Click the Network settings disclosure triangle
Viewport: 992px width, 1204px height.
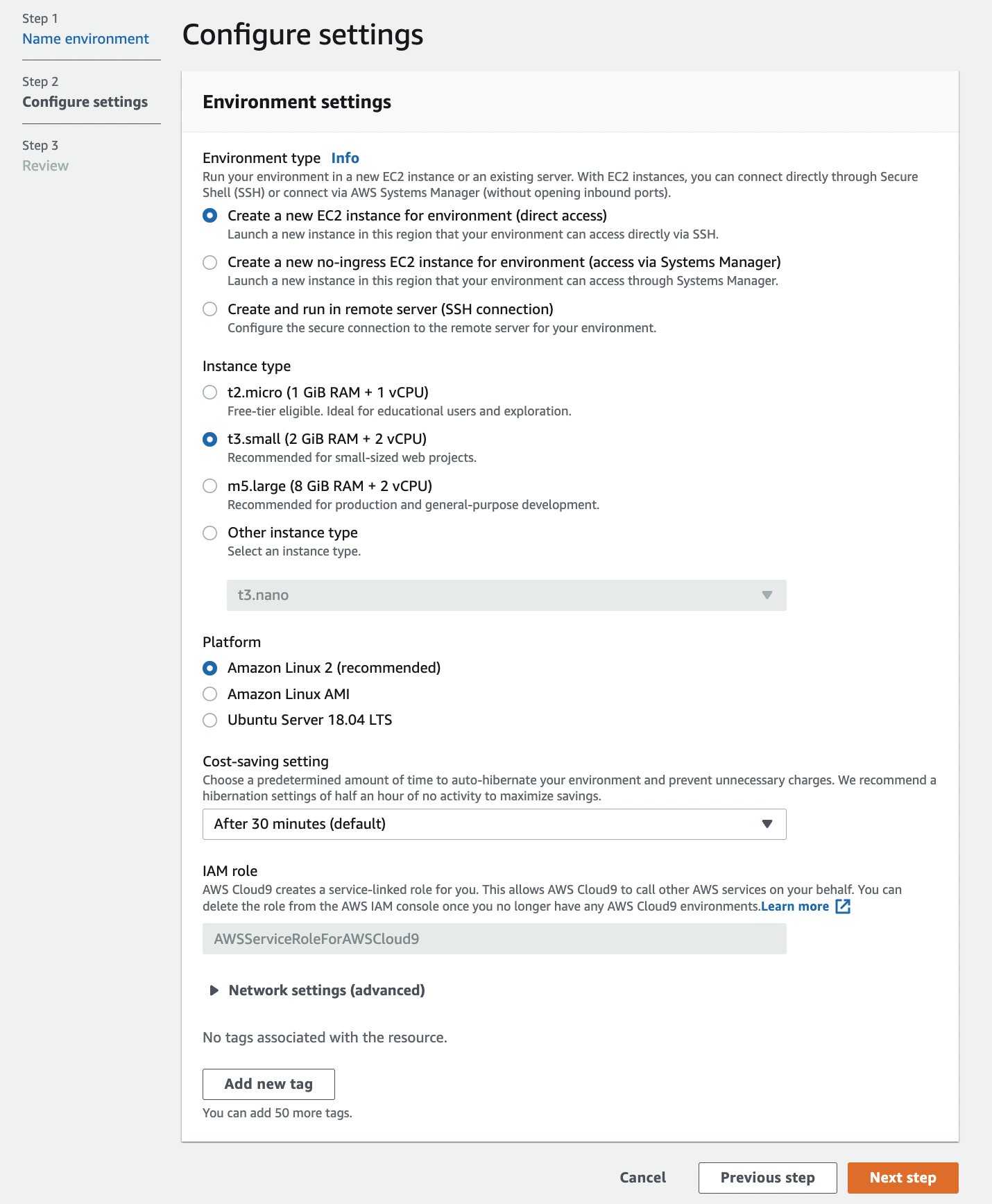click(214, 990)
